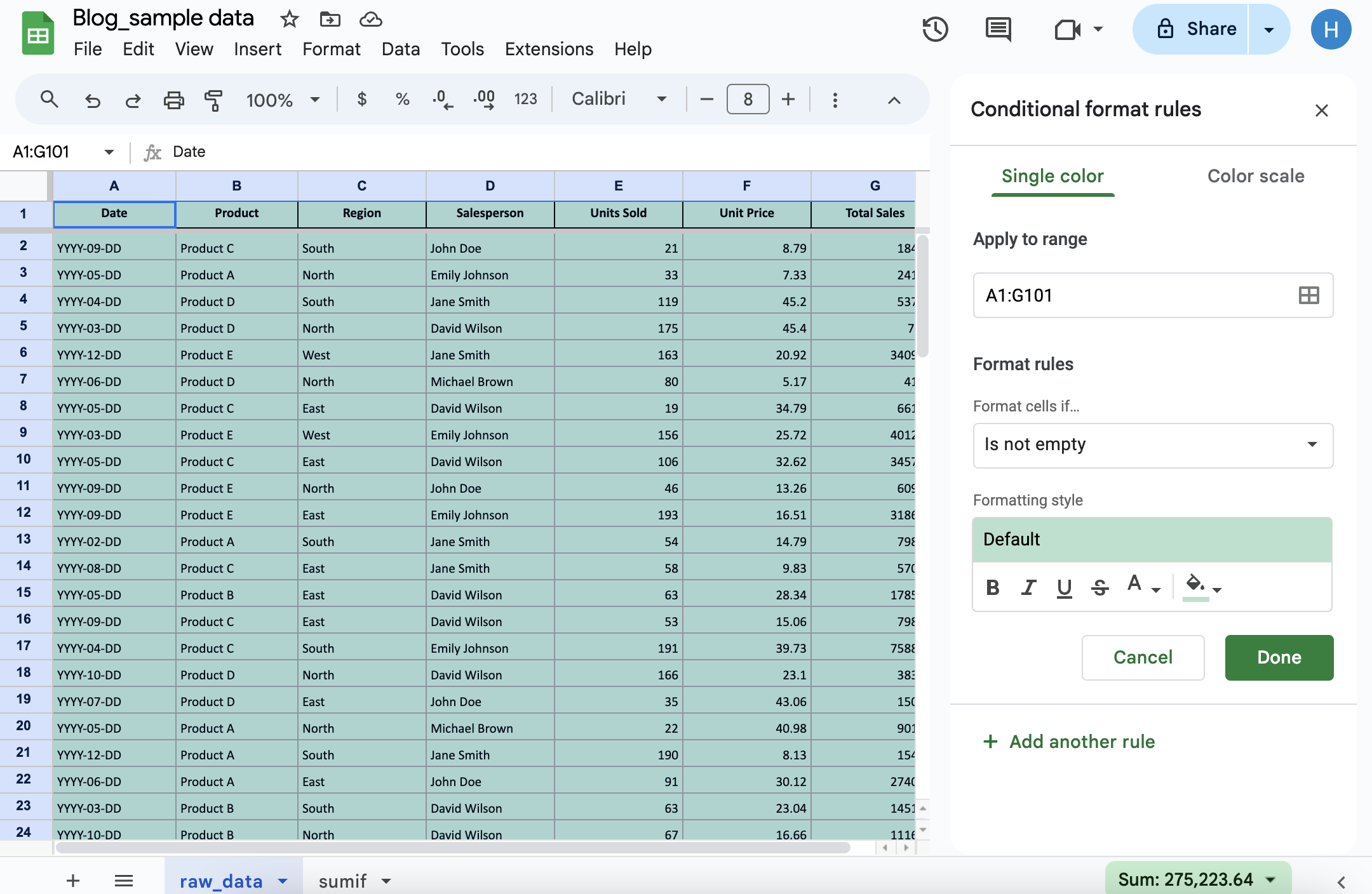Toggle italic in formatting style
This screenshot has height=894, width=1372.
coord(1028,588)
